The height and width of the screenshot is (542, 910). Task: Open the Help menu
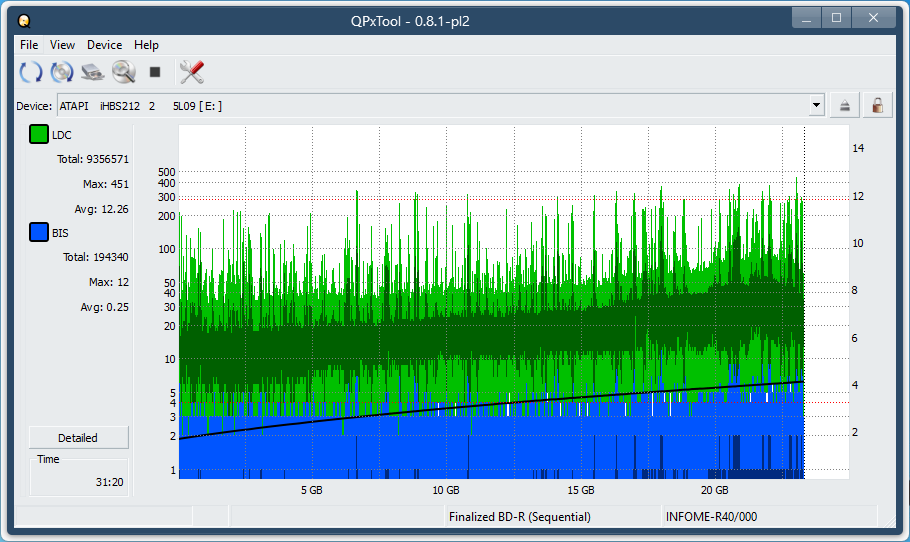[x=146, y=45]
